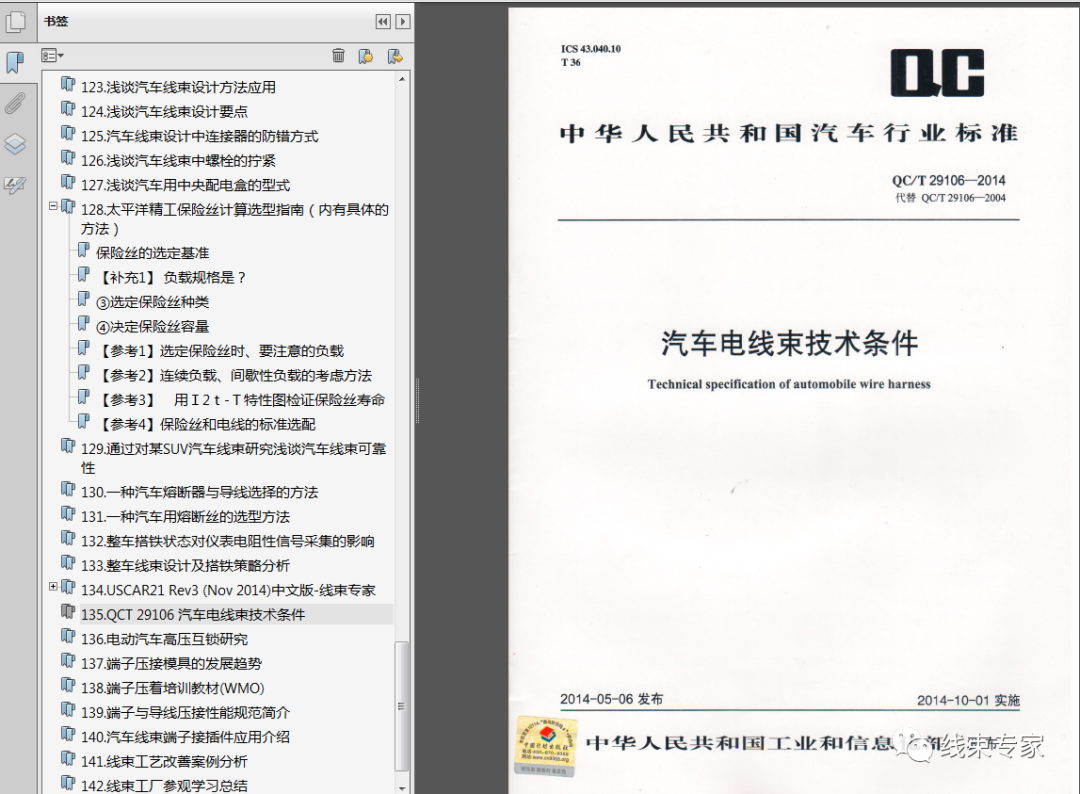Click the collapse-panel double arrow button
This screenshot has width=1080, height=794.
coord(383,21)
